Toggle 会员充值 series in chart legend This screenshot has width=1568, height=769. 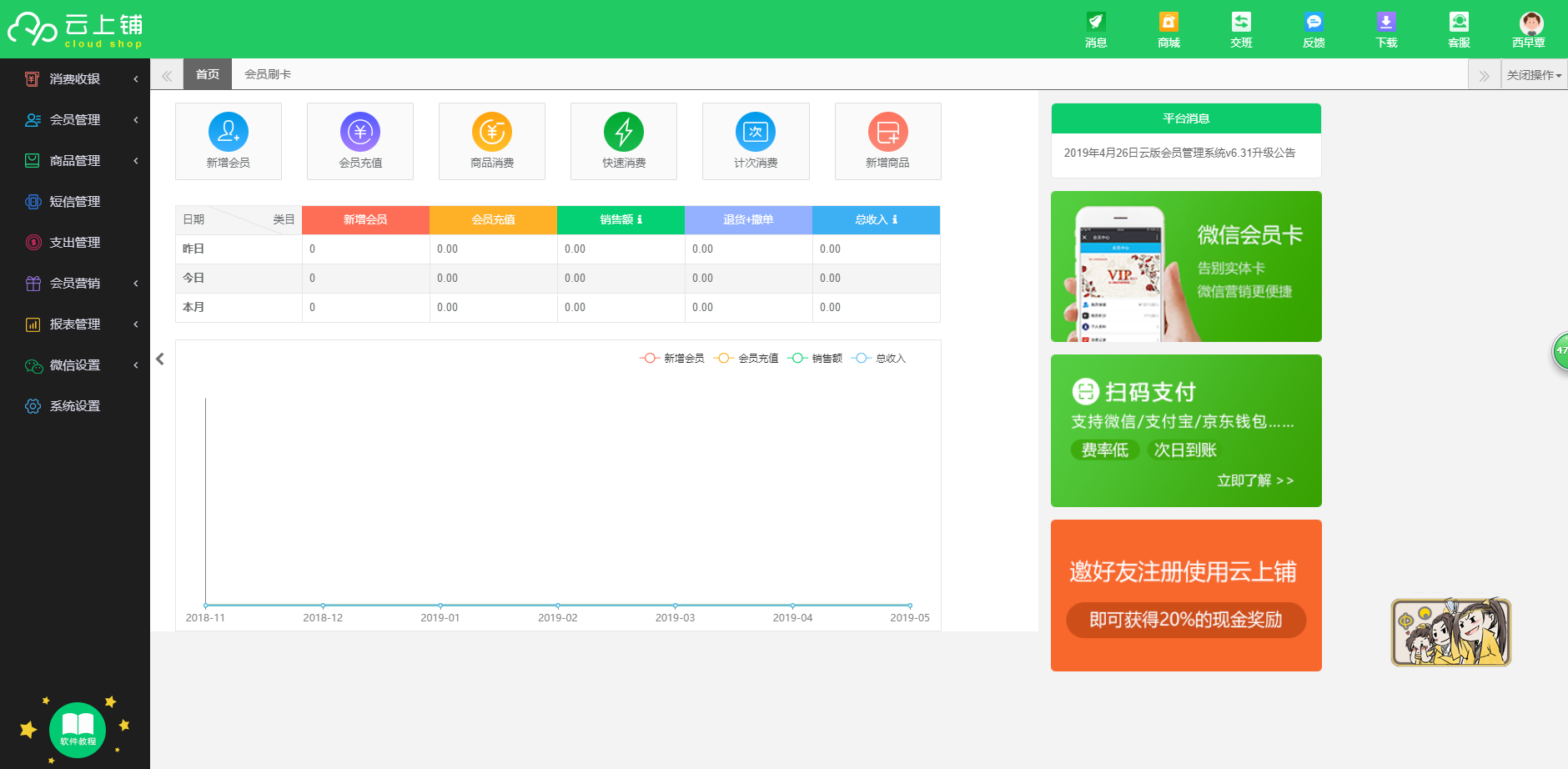[746, 359]
